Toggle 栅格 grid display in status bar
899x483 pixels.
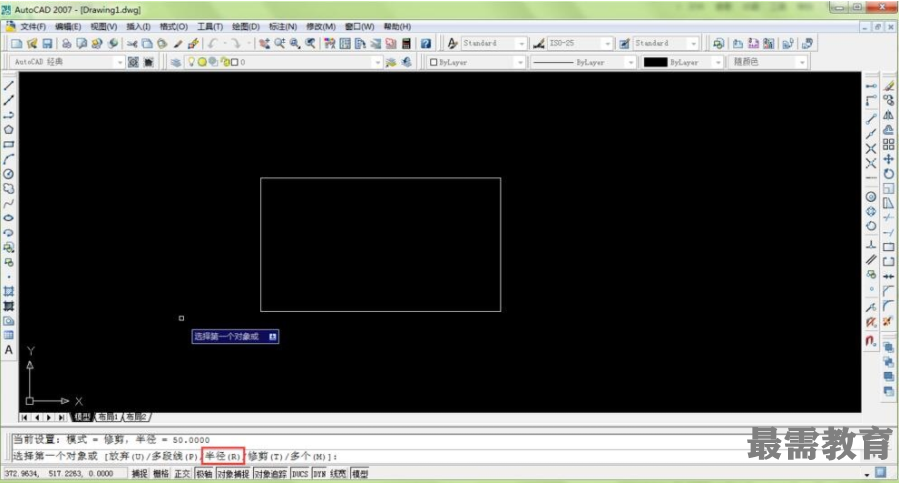[161, 474]
